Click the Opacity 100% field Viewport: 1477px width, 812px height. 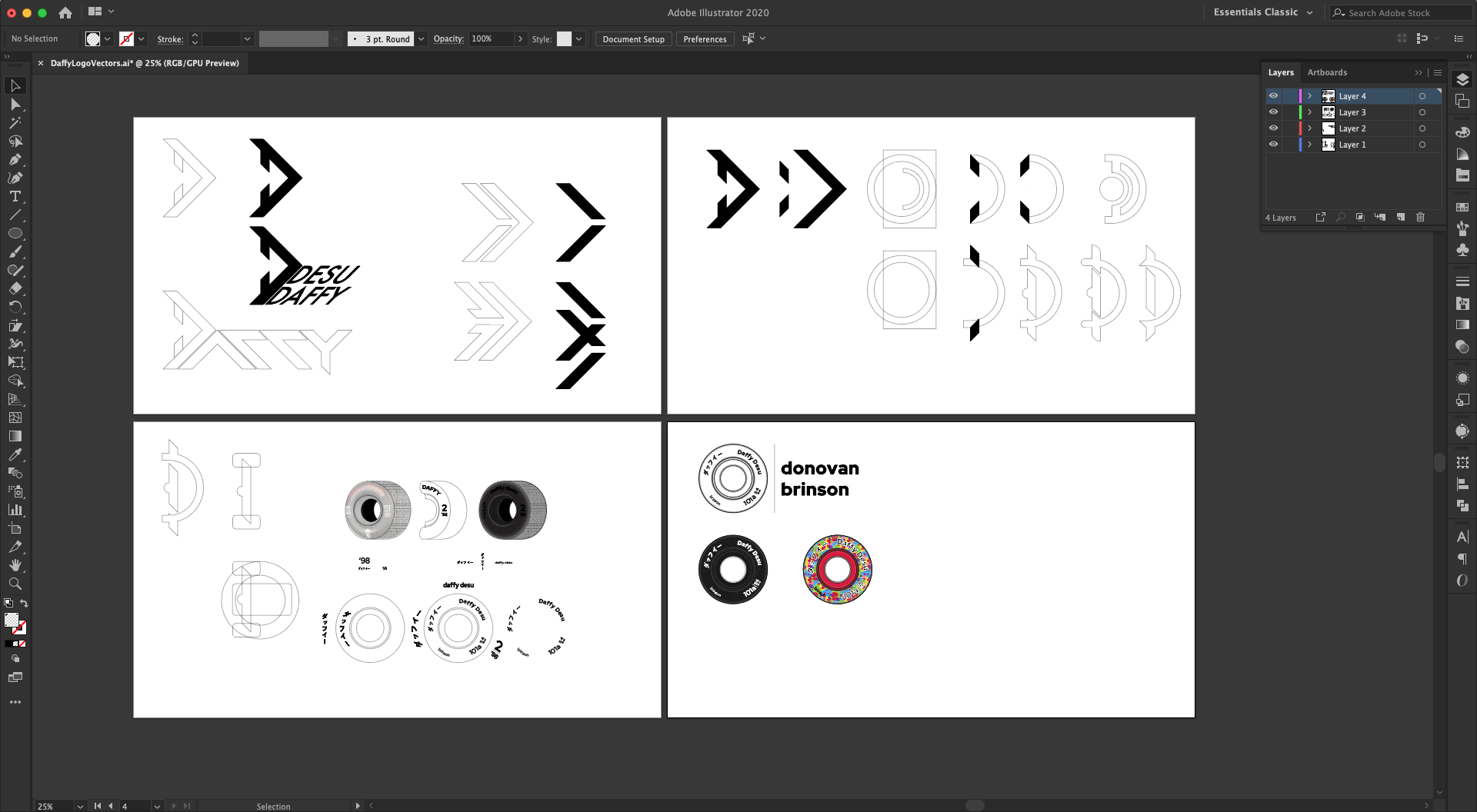[491, 39]
